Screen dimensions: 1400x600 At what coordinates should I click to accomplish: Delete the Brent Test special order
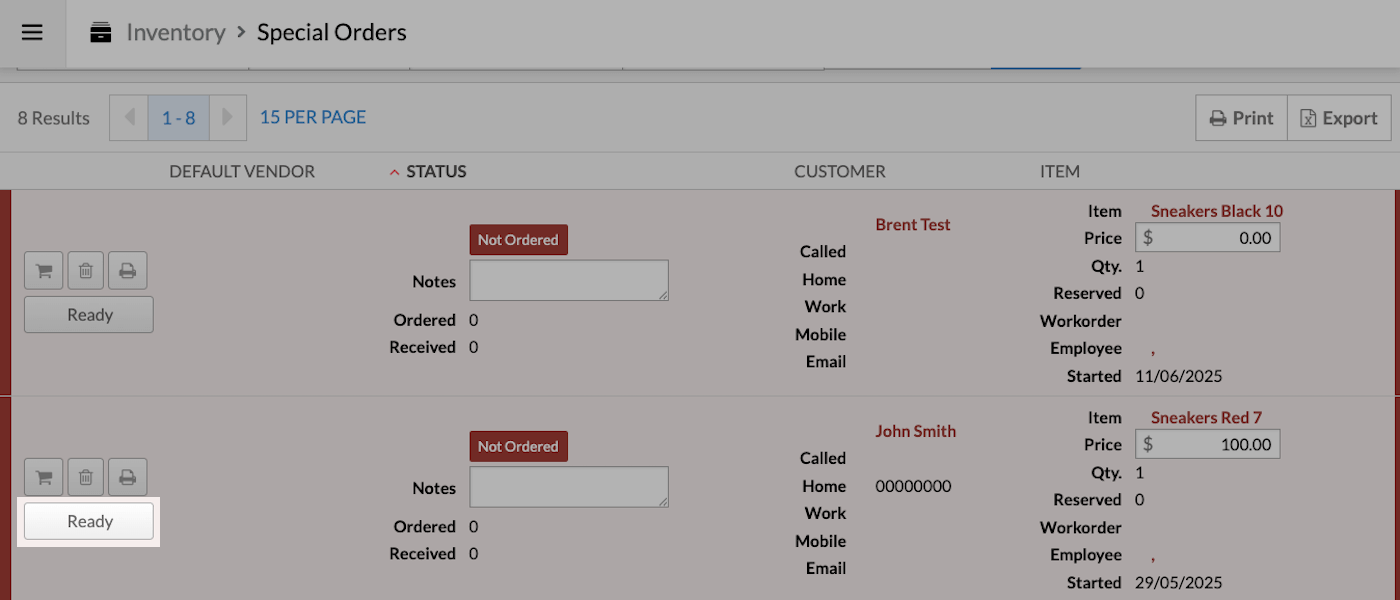(x=86, y=270)
